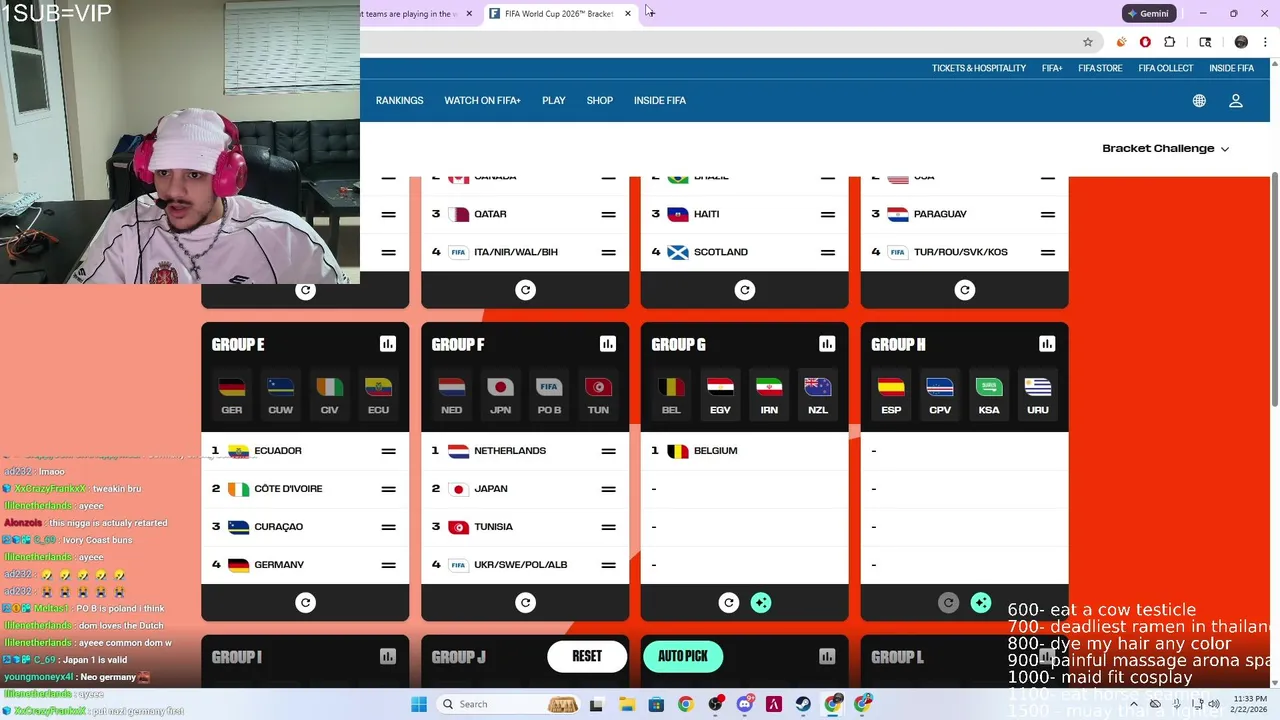This screenshot has width=1280, height=720.
Task: Open the PLAY menu item
Action: [x=554, y=101]
